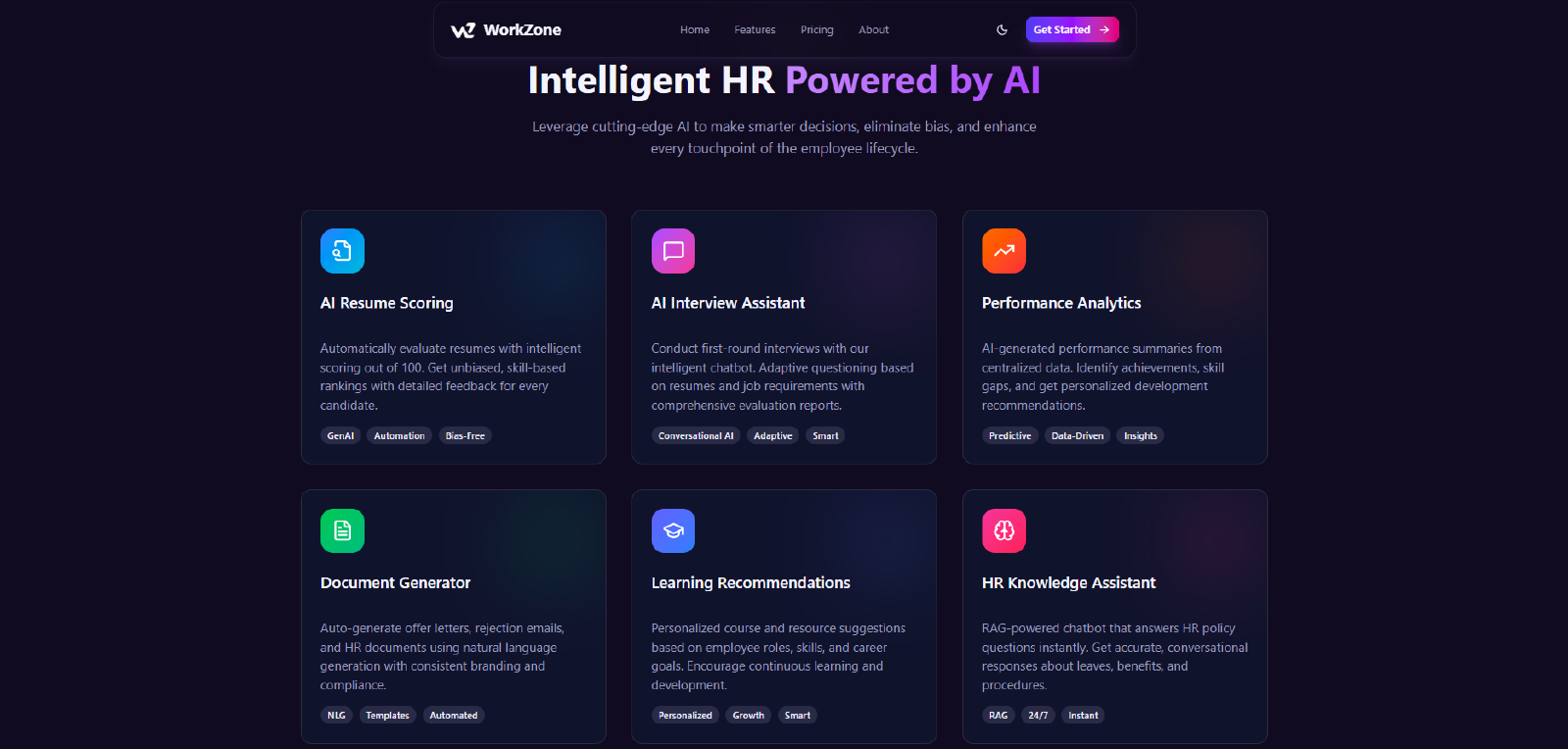This screenshot has width=1568, height=749.
Task: Open the Learning Recommendations card title
Action: [751, 582]
